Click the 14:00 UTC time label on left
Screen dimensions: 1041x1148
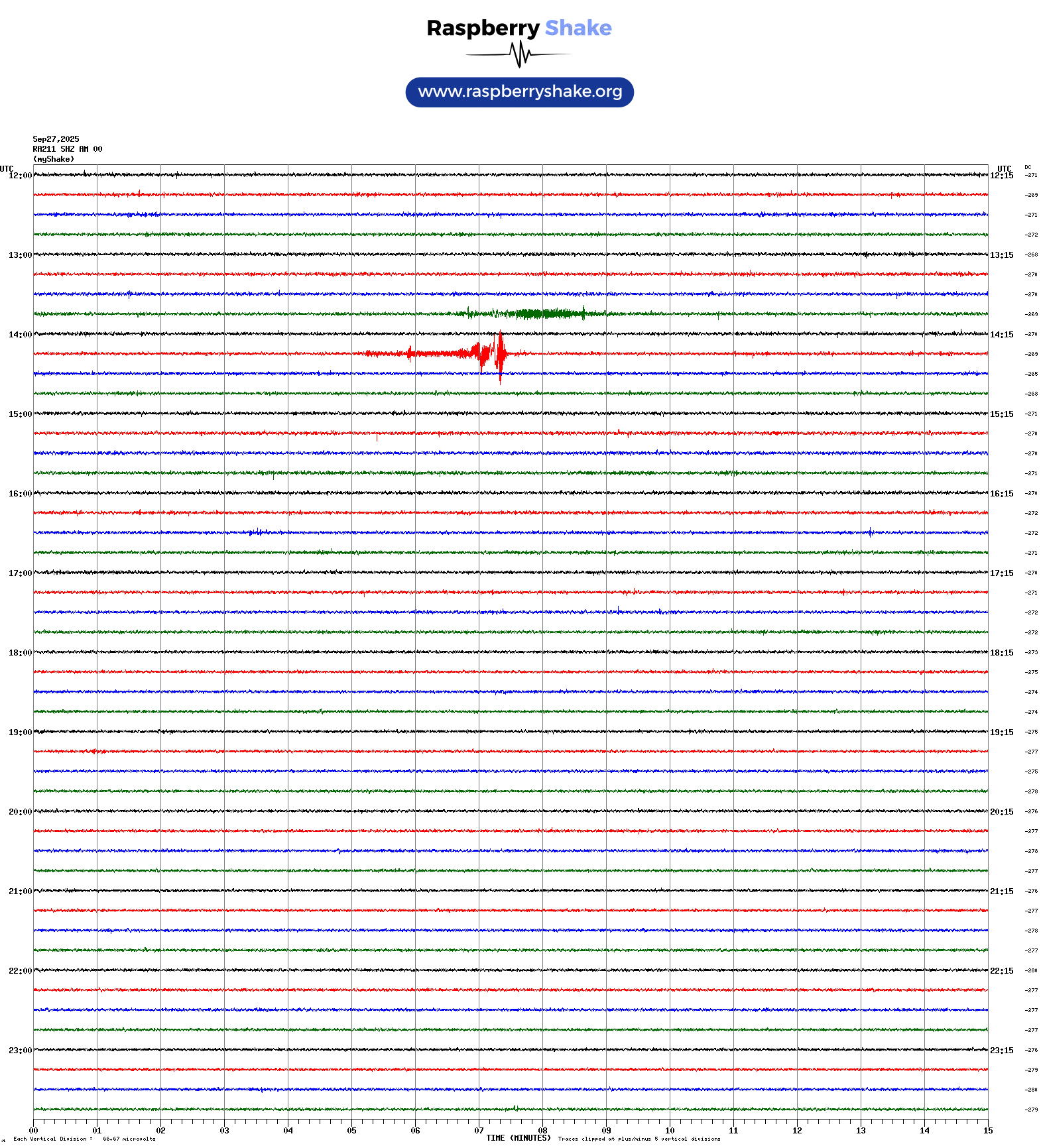point(20,335)
